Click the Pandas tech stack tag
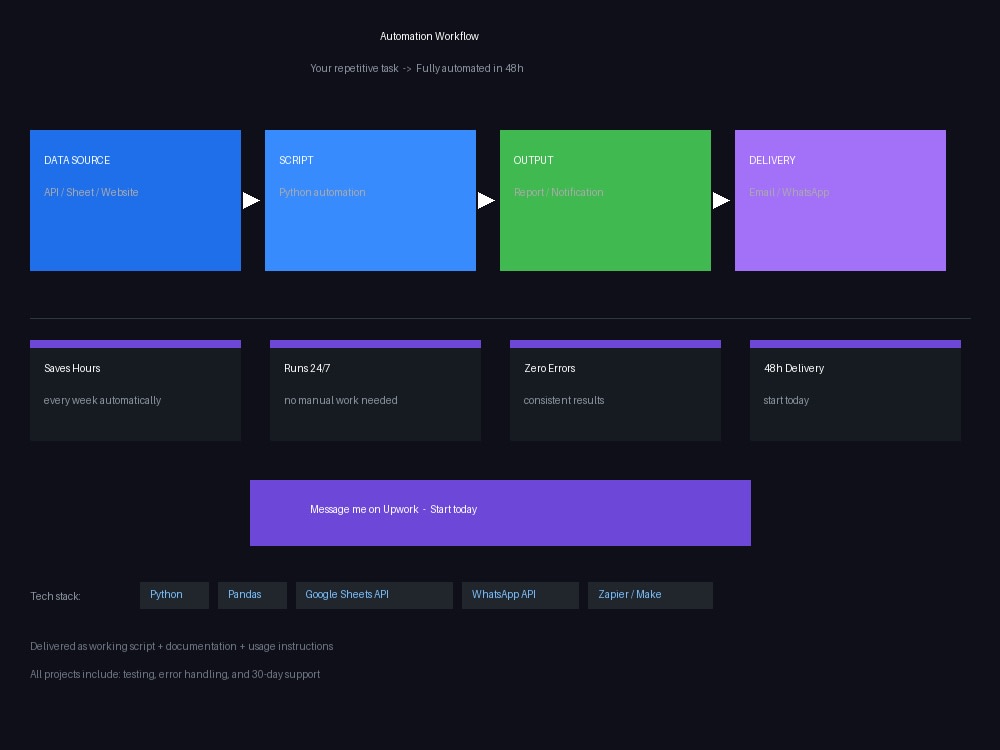The image size is (1000, 750). click(x=253, y=595)
